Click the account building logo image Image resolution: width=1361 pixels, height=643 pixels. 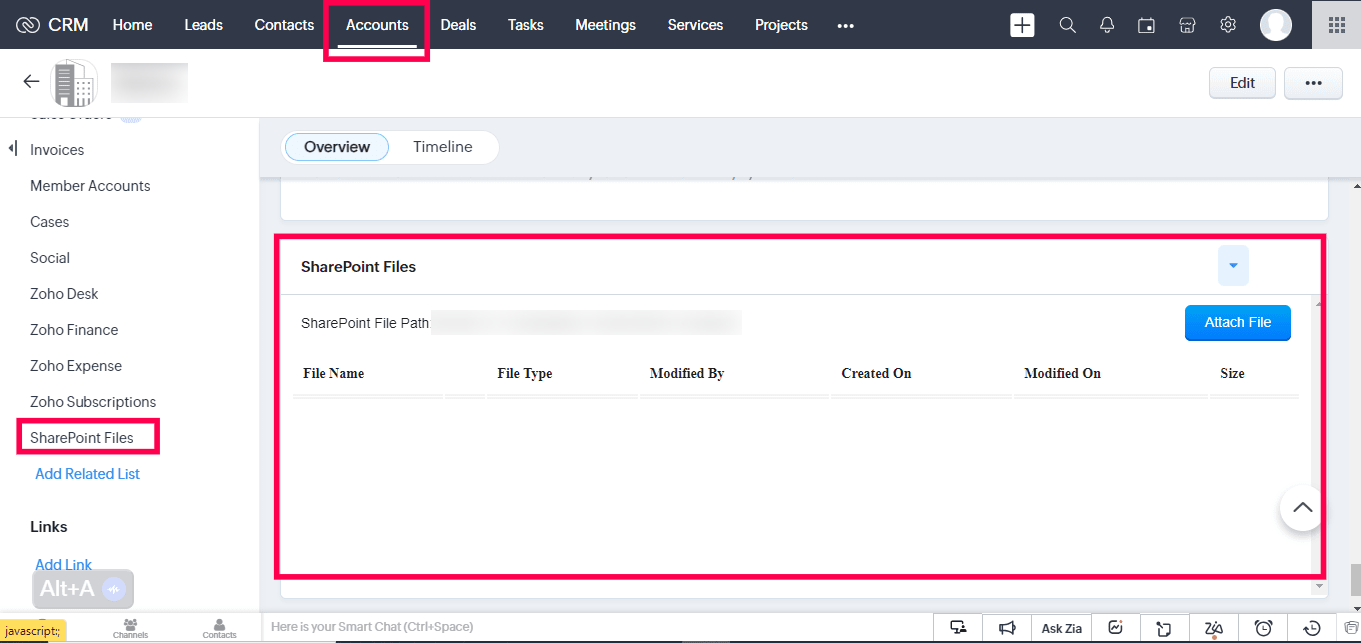coord(74,83)
